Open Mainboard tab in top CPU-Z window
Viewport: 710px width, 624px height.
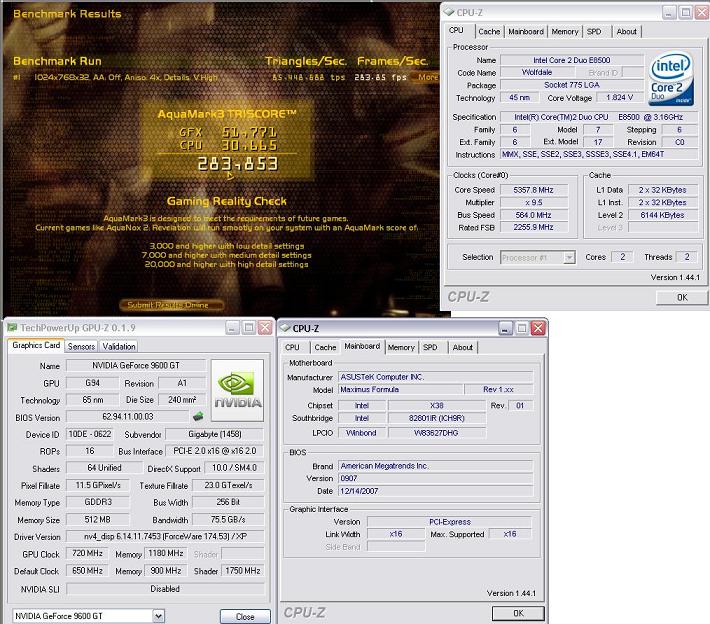(x=526, y=32)
